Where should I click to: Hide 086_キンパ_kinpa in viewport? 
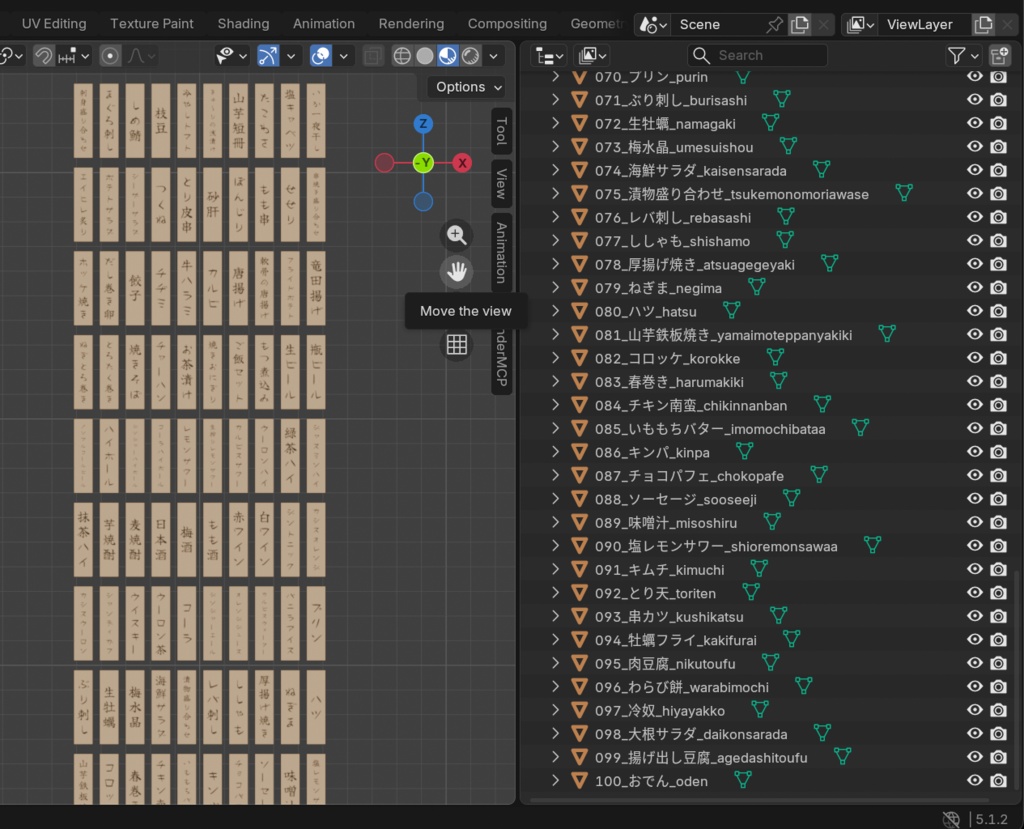[974, 451]
